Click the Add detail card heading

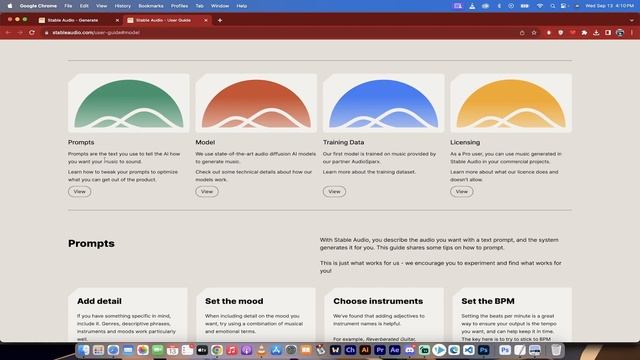[99, 301]
